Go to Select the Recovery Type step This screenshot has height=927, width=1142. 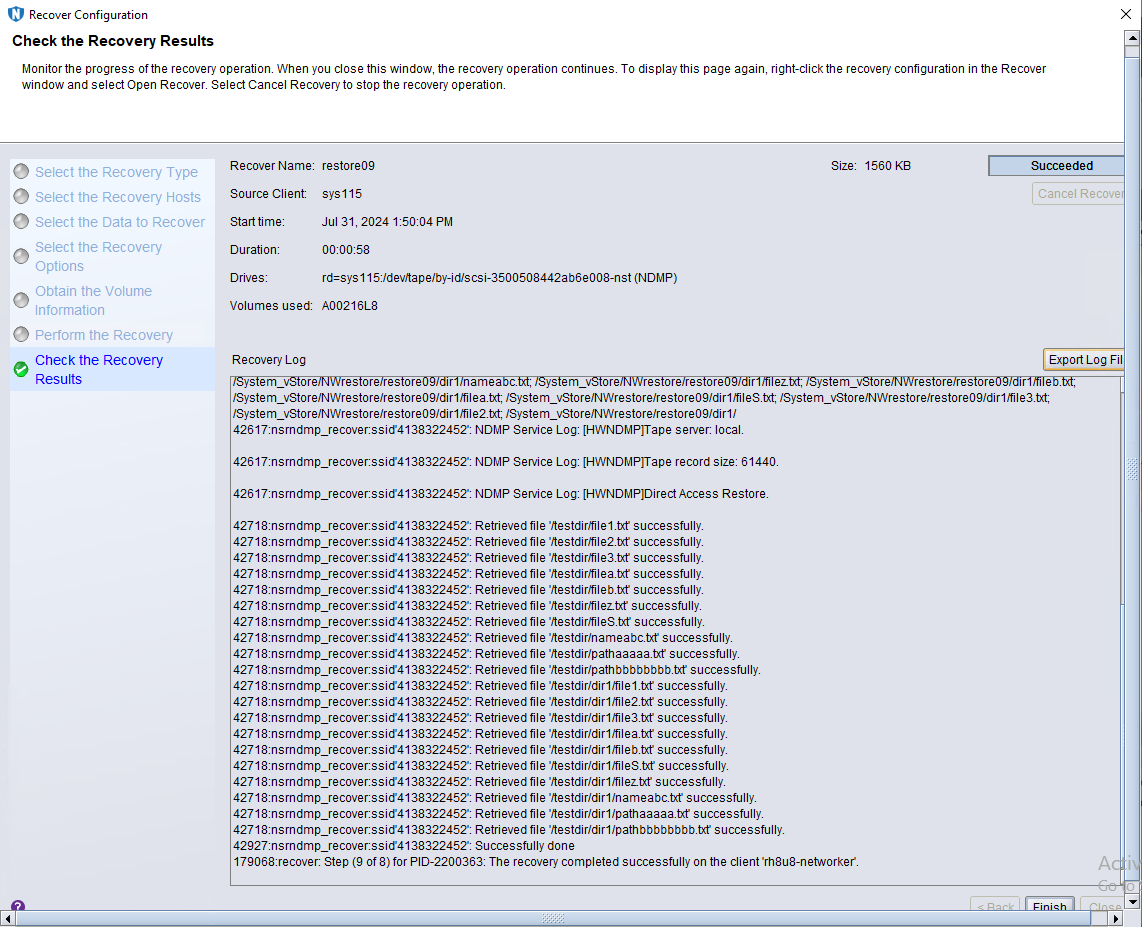pos(117,172)
